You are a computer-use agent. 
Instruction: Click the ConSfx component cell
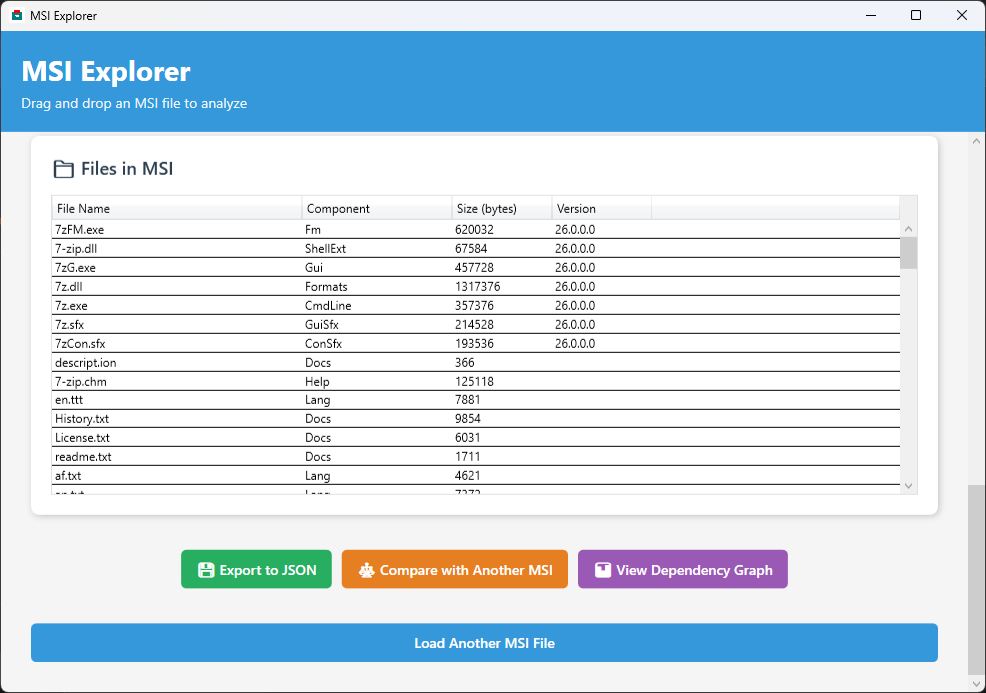tap(323, 343)
